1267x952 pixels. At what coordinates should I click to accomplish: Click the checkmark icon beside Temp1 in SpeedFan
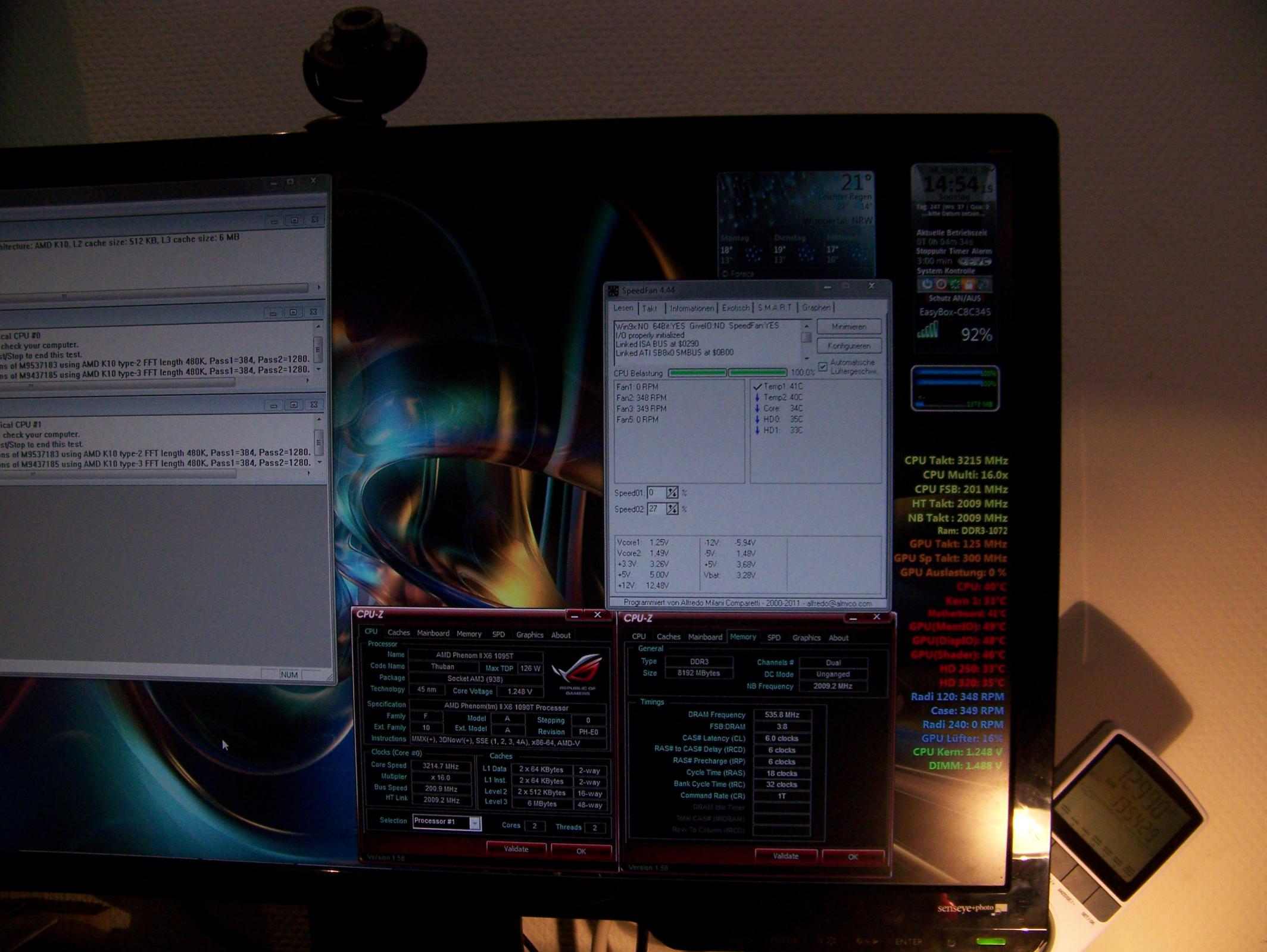point(757,387)
